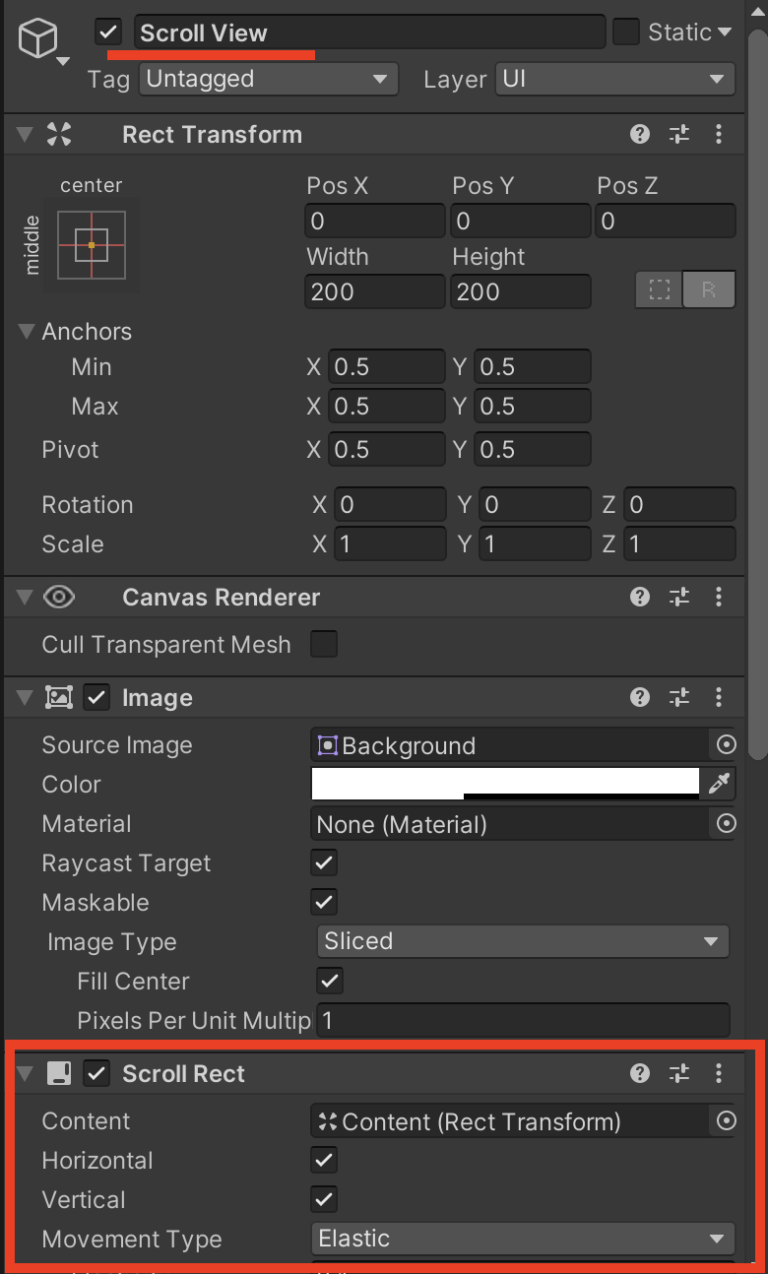Viewport: 768px width, 1274px height.
Task: Click the Scroll Rect component icon
Action: coord(59,1073)
